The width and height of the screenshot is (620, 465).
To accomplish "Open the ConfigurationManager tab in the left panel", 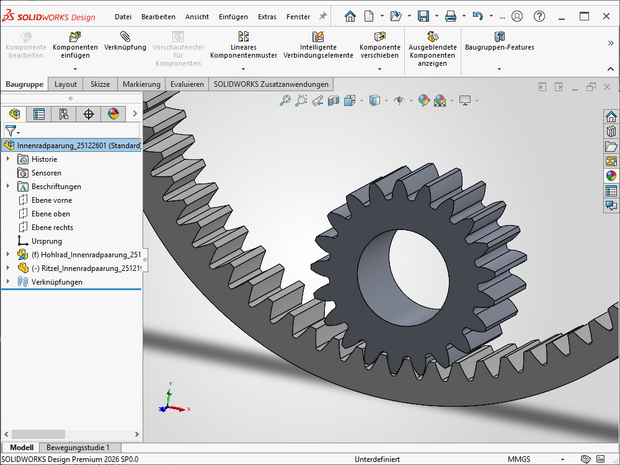I will click(x=63, y=113).
